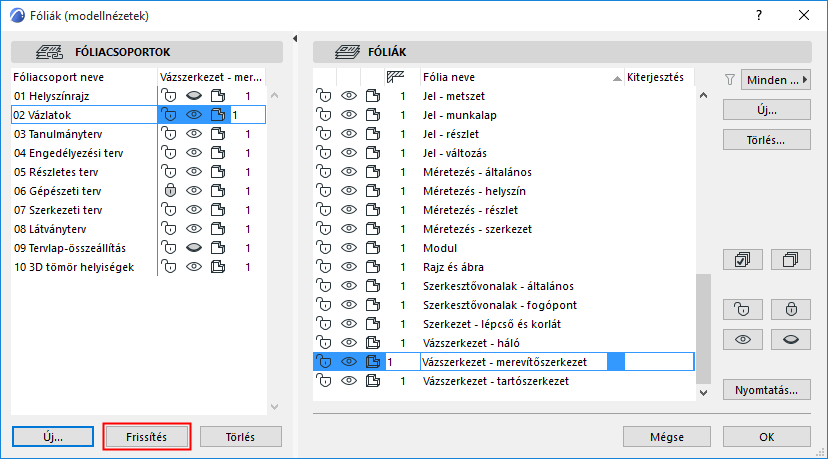
Task: Toggle visibility of Rajz és ábra layer
Action: (349, 267)
